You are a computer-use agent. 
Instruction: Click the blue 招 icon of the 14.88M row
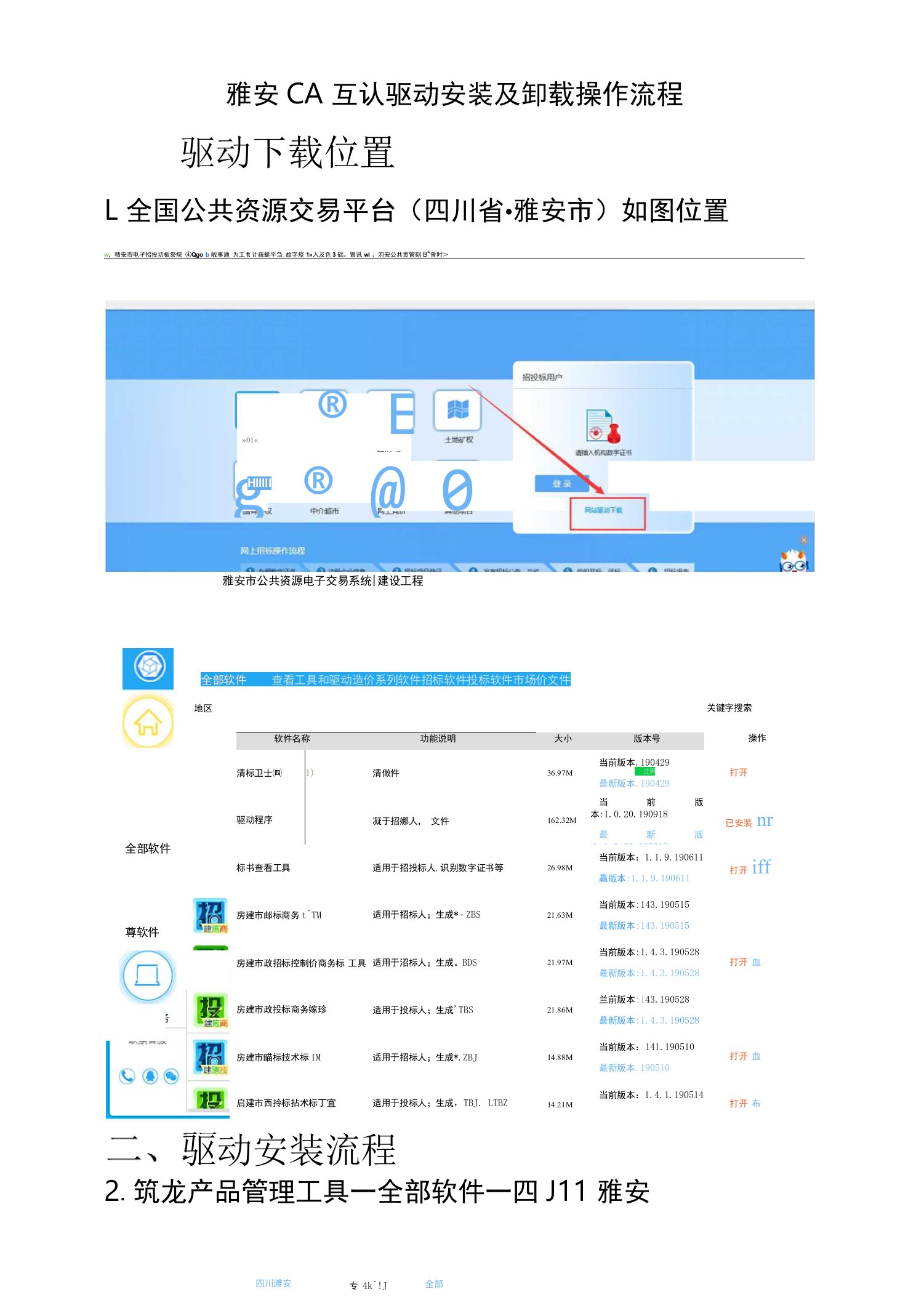[x=211, y=1057]
